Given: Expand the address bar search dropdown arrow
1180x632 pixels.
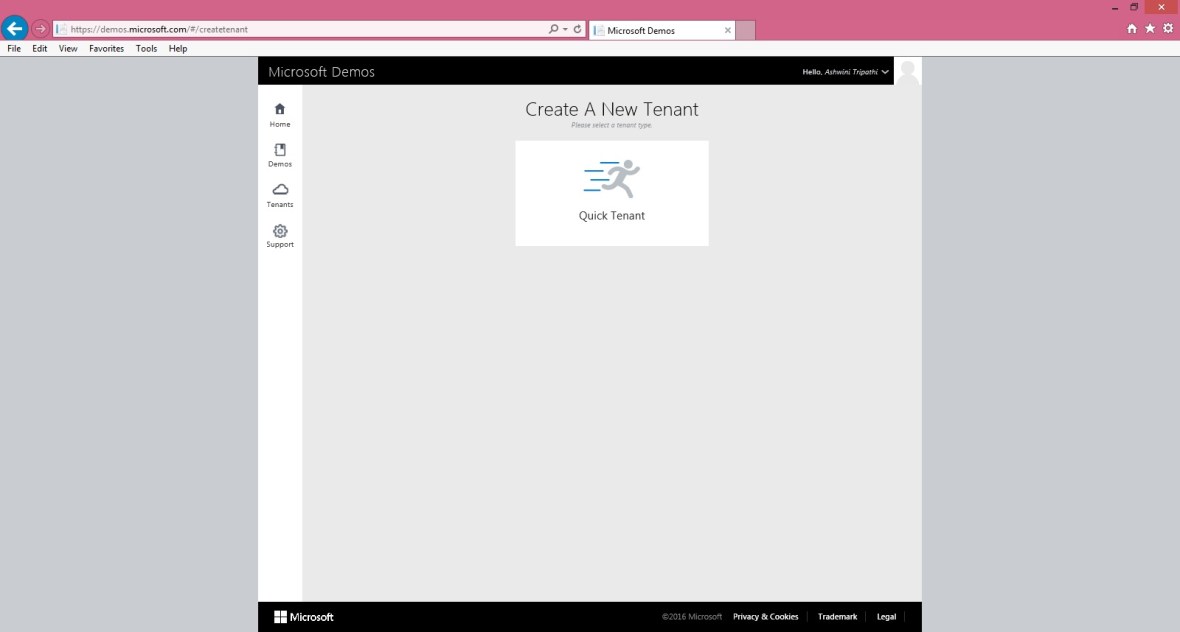Looking at the screenshot, I should pyautogui.click(x=565, y=29).
